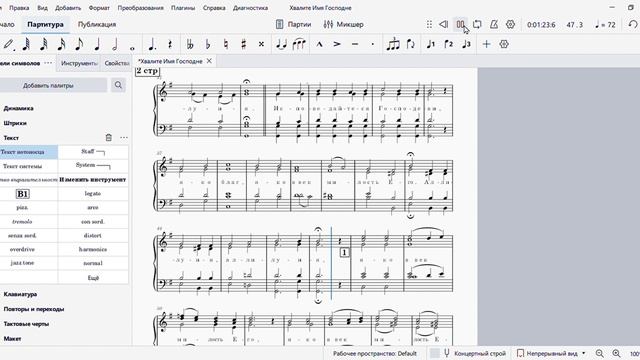The image size is (640, 360).
Task: Rewind playback to start
Action: [444, 24]
